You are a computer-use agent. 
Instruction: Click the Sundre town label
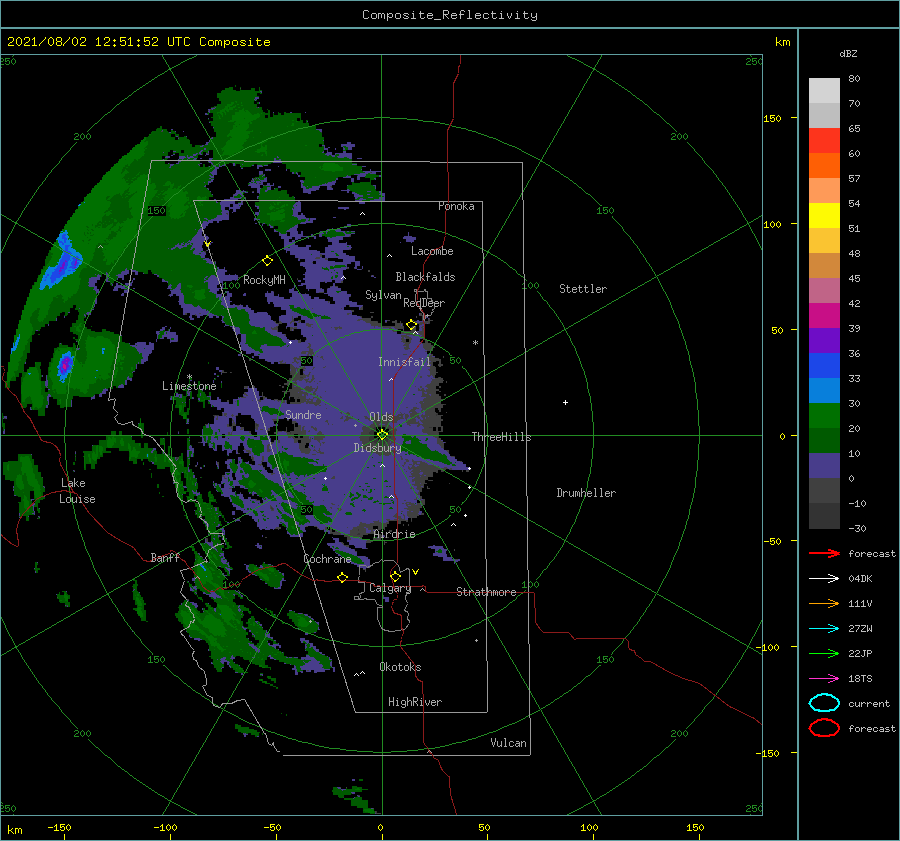[303, 414]
